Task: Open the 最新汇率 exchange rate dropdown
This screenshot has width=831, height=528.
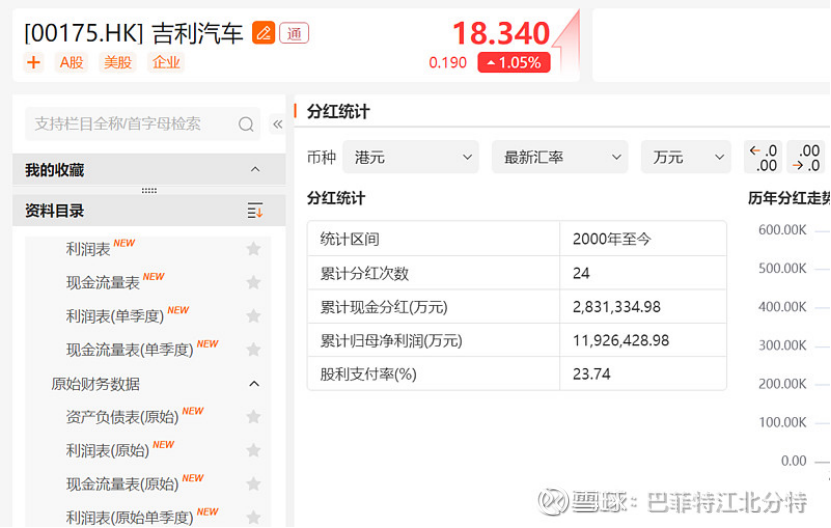Action: [560, 157]
